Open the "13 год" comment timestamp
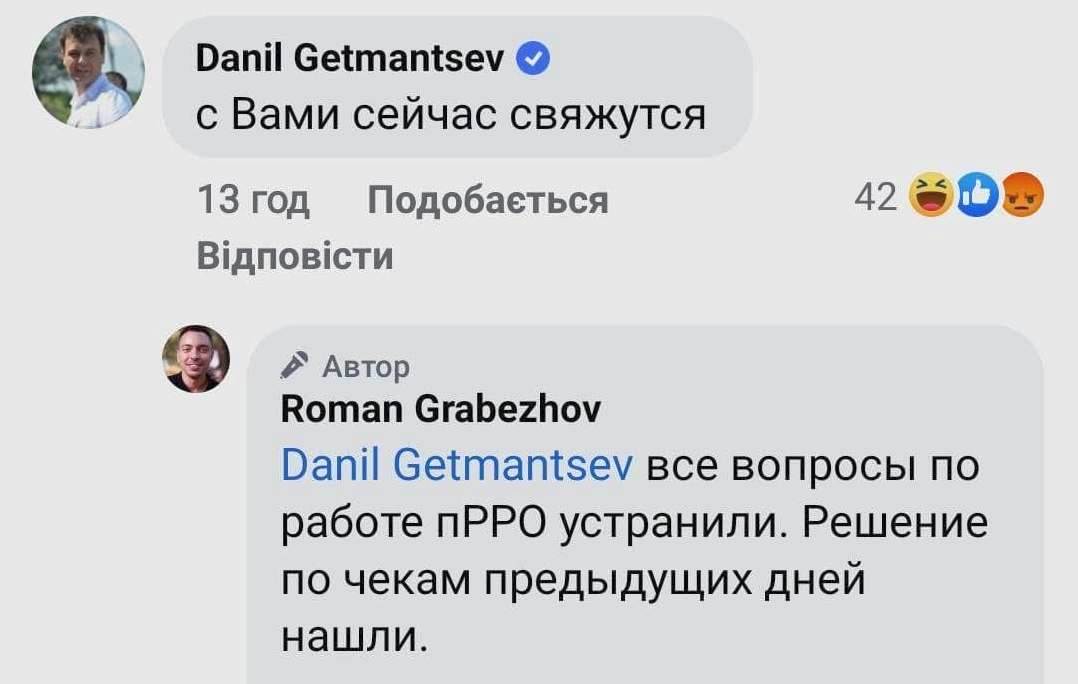This screenshot has width=1078, height=684. 253,200
